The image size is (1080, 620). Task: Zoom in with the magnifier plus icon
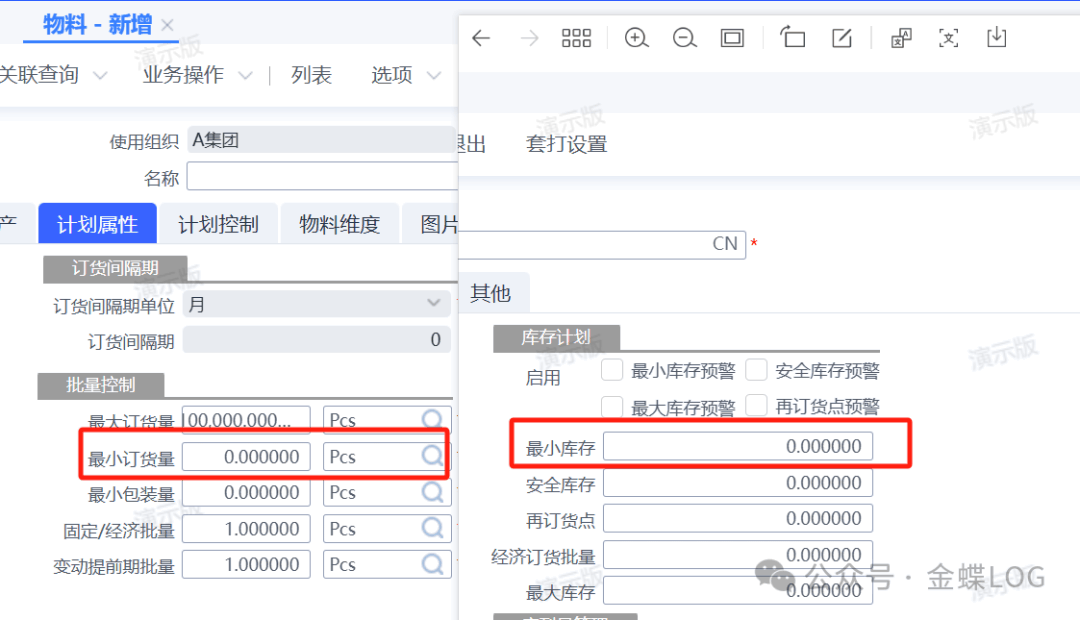(x=636, y=38)
